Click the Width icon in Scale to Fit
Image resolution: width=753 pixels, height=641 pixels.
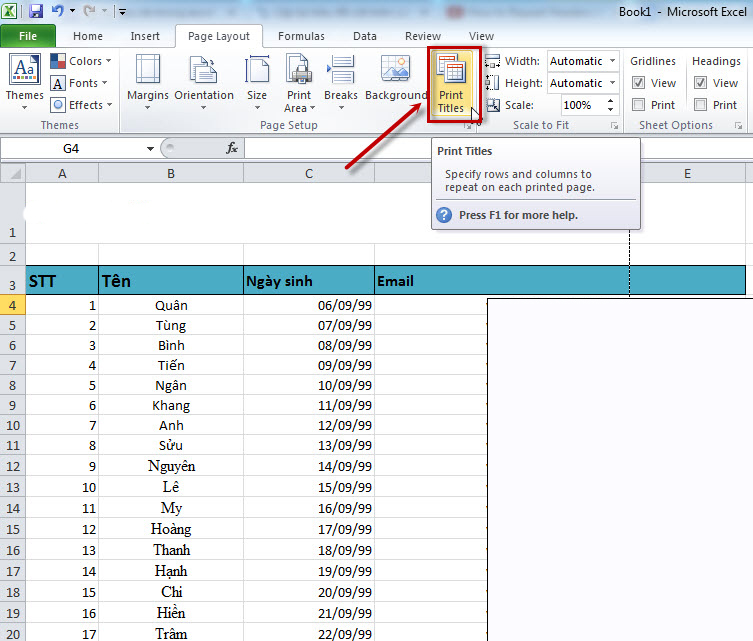[492, 61]
